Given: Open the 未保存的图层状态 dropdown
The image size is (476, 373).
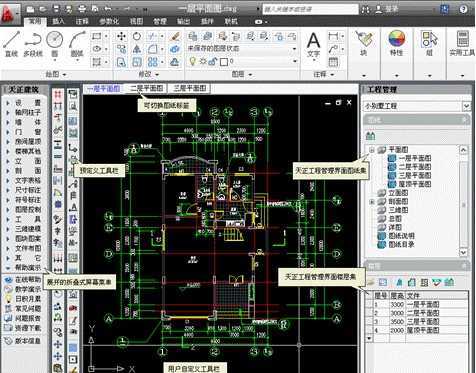Looking at the screenshot, I should [242, 49].
